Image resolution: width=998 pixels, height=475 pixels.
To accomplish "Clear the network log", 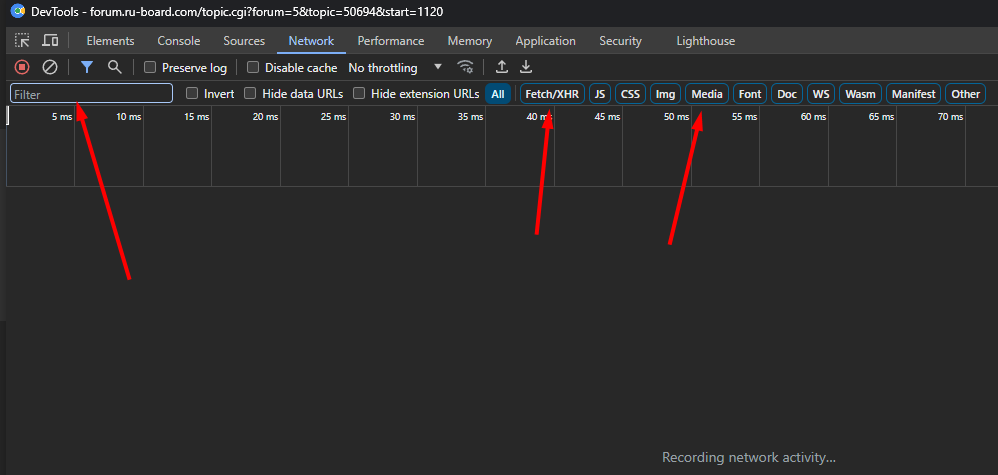I will [50, 67].
